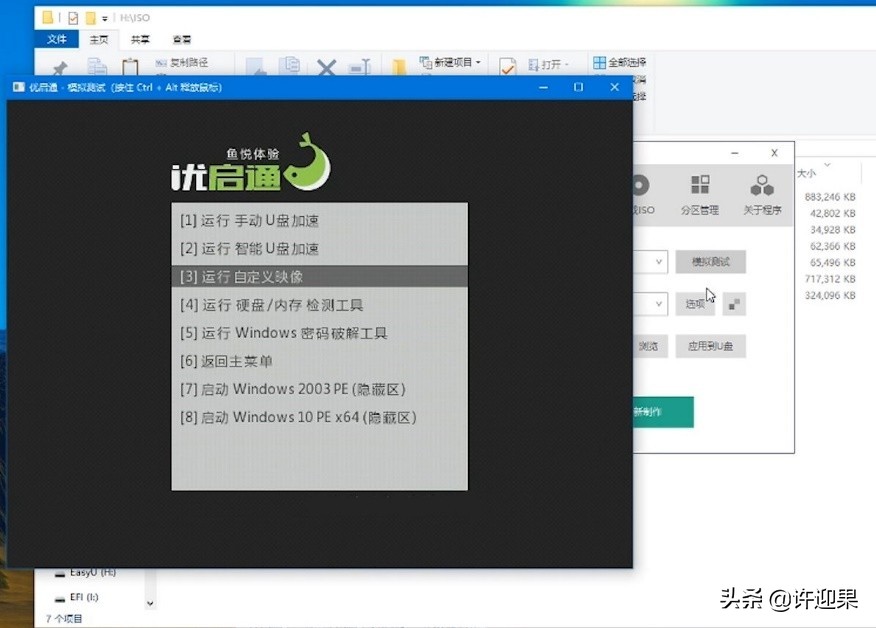Maximize the 优启通 模拟测试 window
The height and width of the screenshot is (628, 876).
click(578, 87)
